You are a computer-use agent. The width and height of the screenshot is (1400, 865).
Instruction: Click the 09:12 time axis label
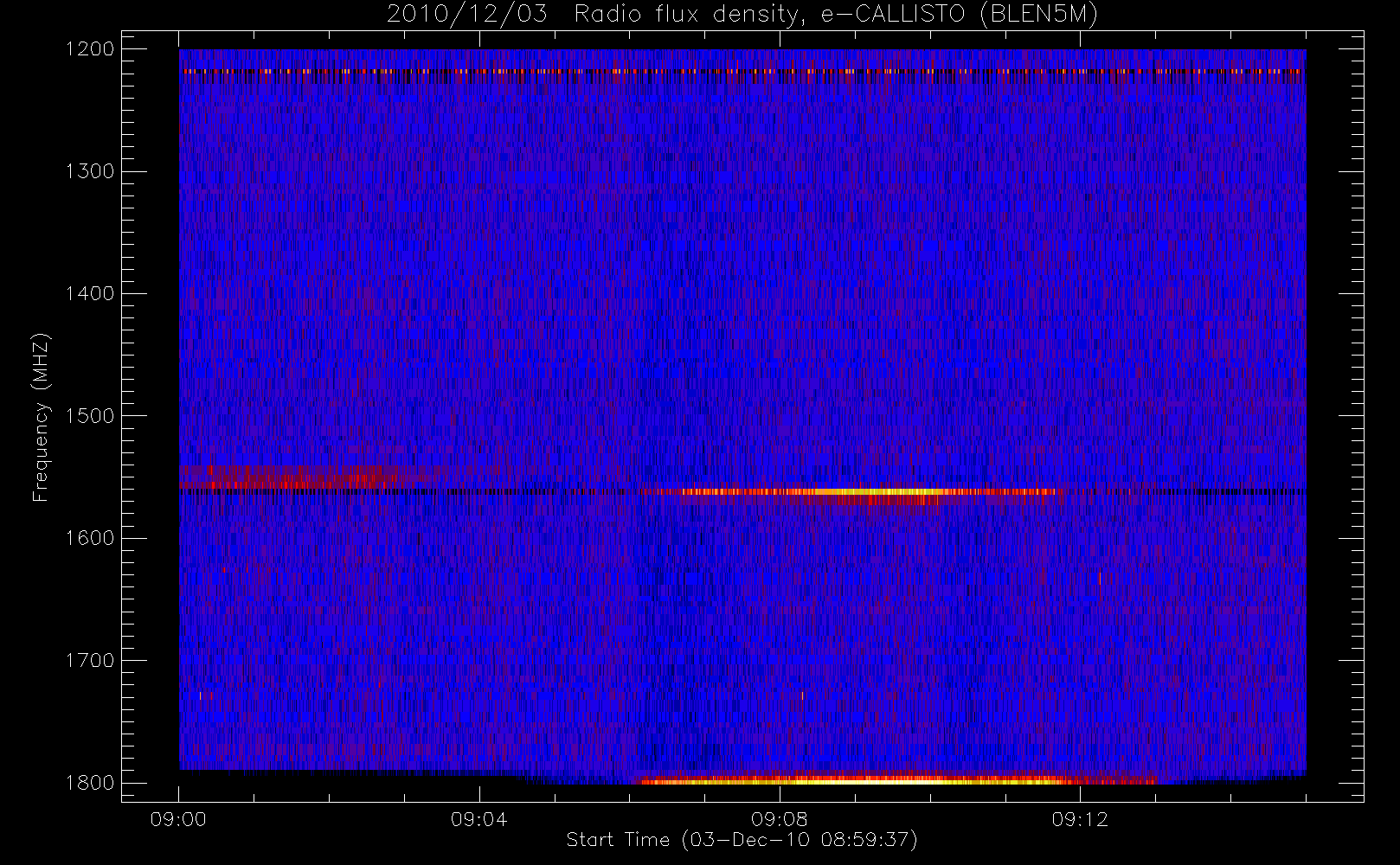click(x=1080, y=819)
